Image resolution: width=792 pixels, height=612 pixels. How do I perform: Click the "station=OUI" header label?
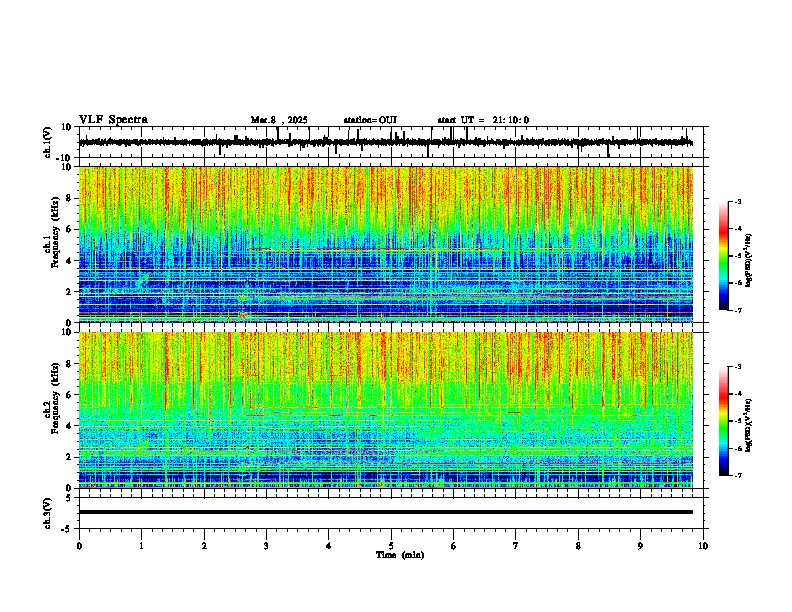[x=370, y=120]
